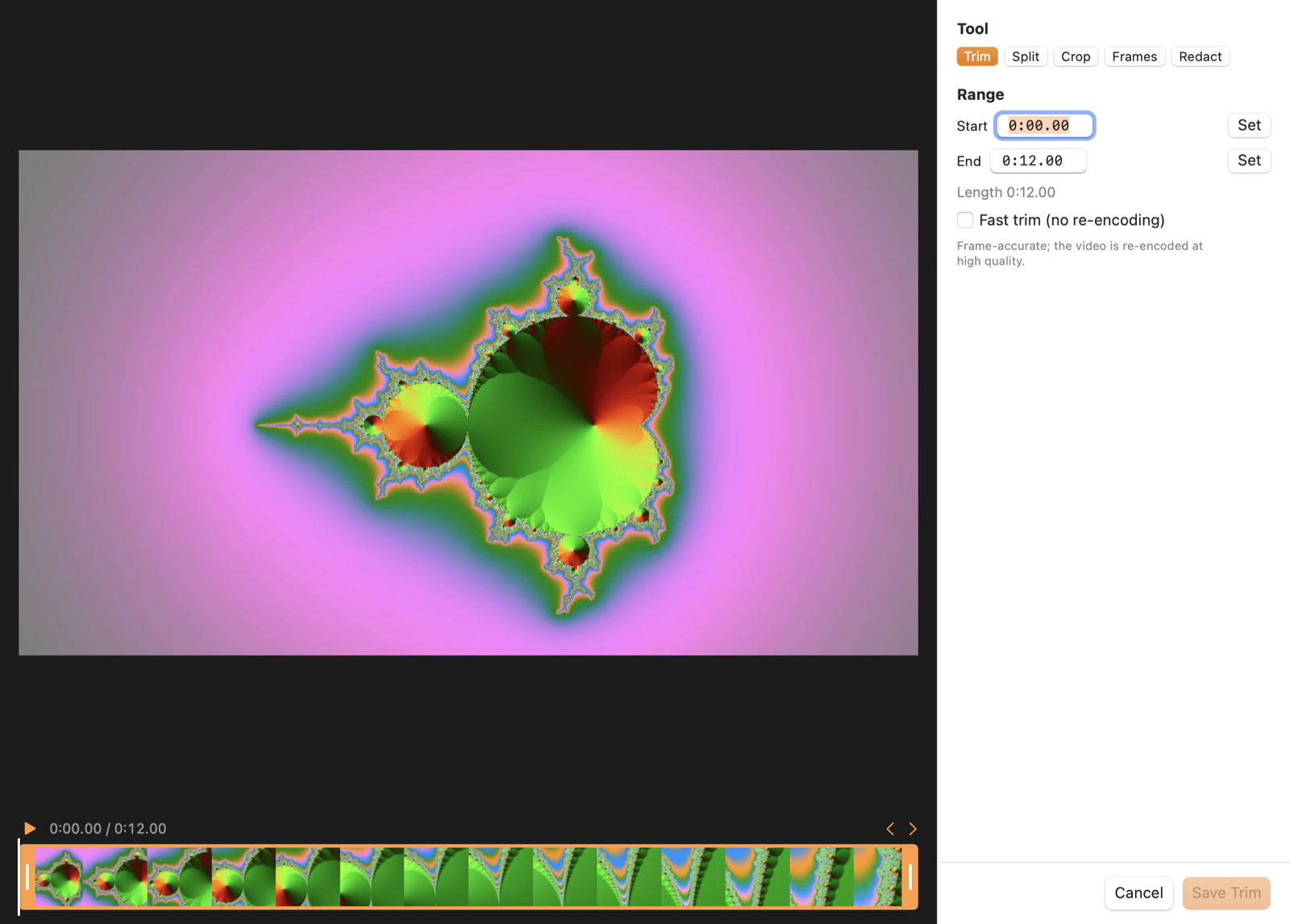Focus the End time field
1290x924 pixels.
click(x=1038, y=160)
